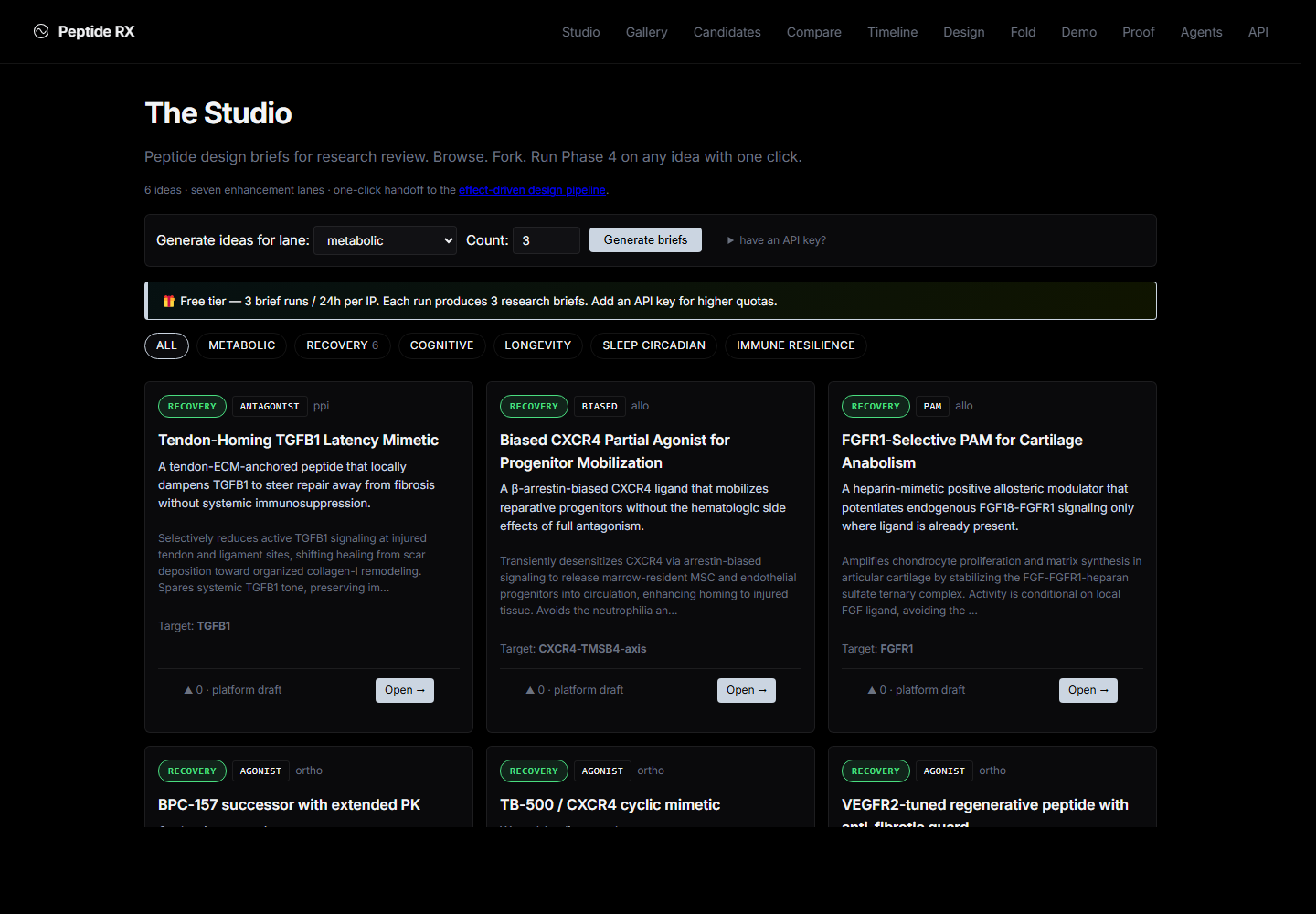Click the TB-500 / CXCR4 cyclic mimetic title

coord(610,805)
